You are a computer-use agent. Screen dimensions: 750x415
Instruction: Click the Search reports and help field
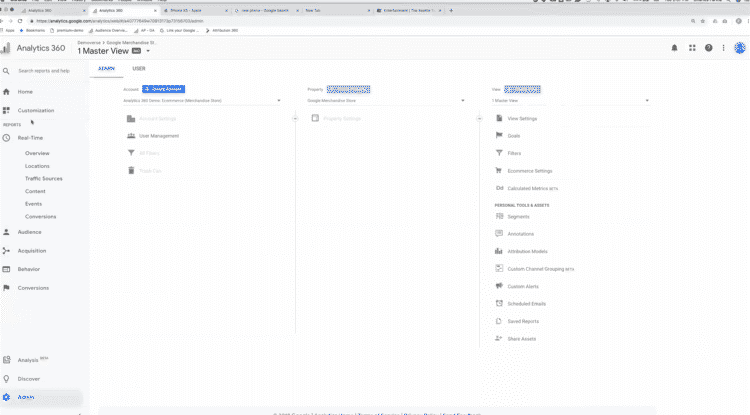click(x=44, y=71)
